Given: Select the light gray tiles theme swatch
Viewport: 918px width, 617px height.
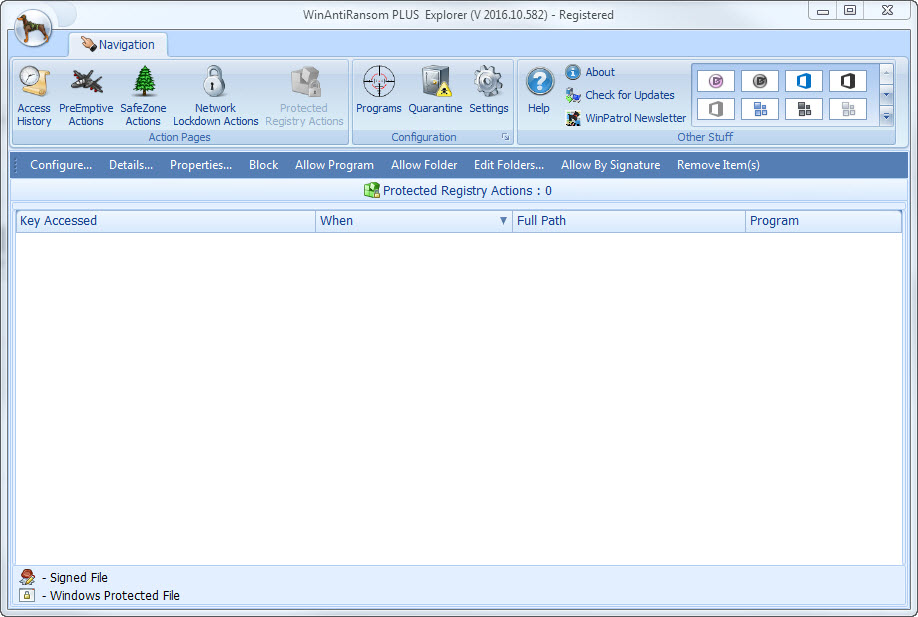Looking at the screenshot, I should click(847, 109).
